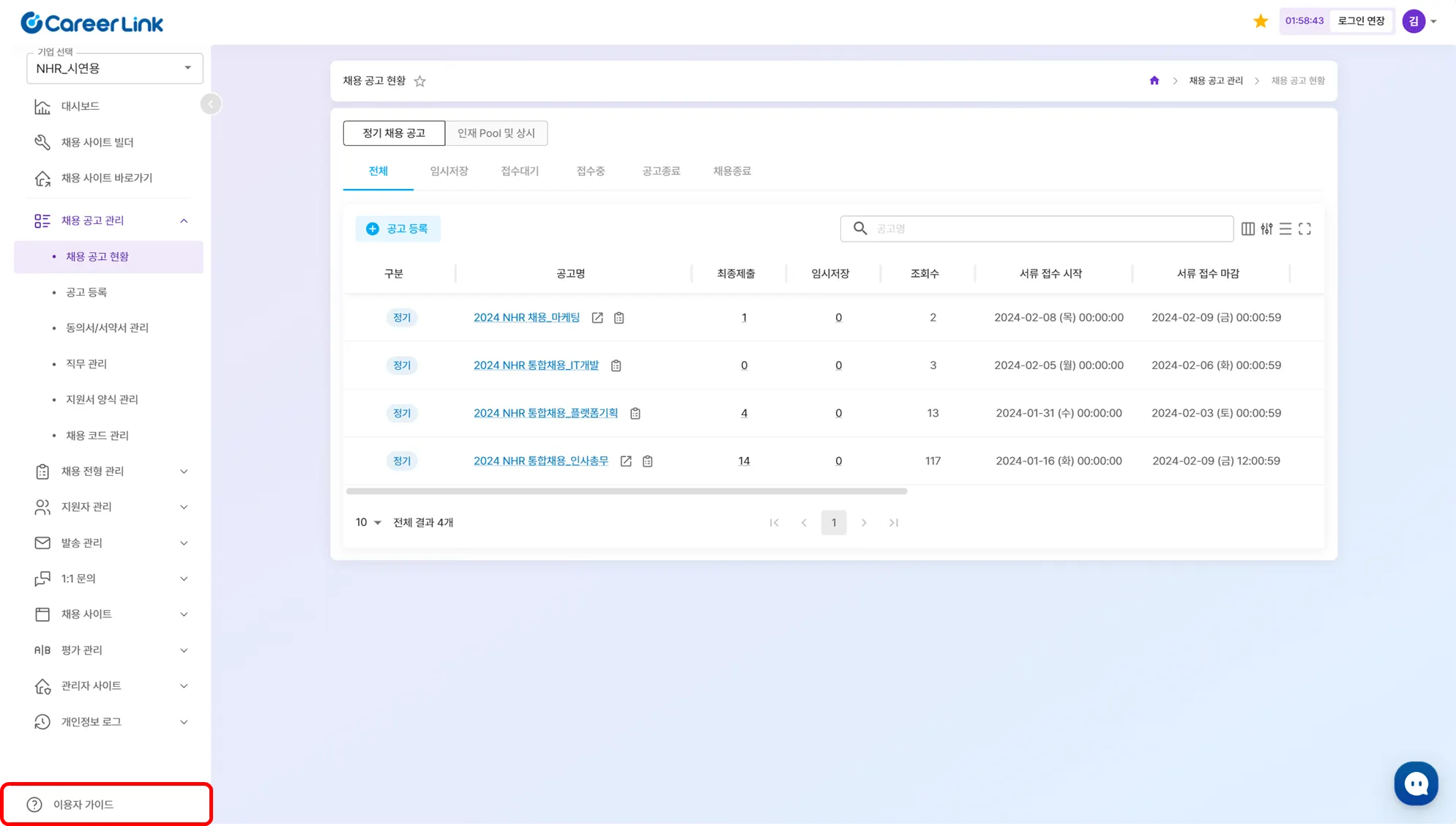Toggle row density icon in table toolbar
Viewport: 1456px width, 826px height.
[1285, 229]
